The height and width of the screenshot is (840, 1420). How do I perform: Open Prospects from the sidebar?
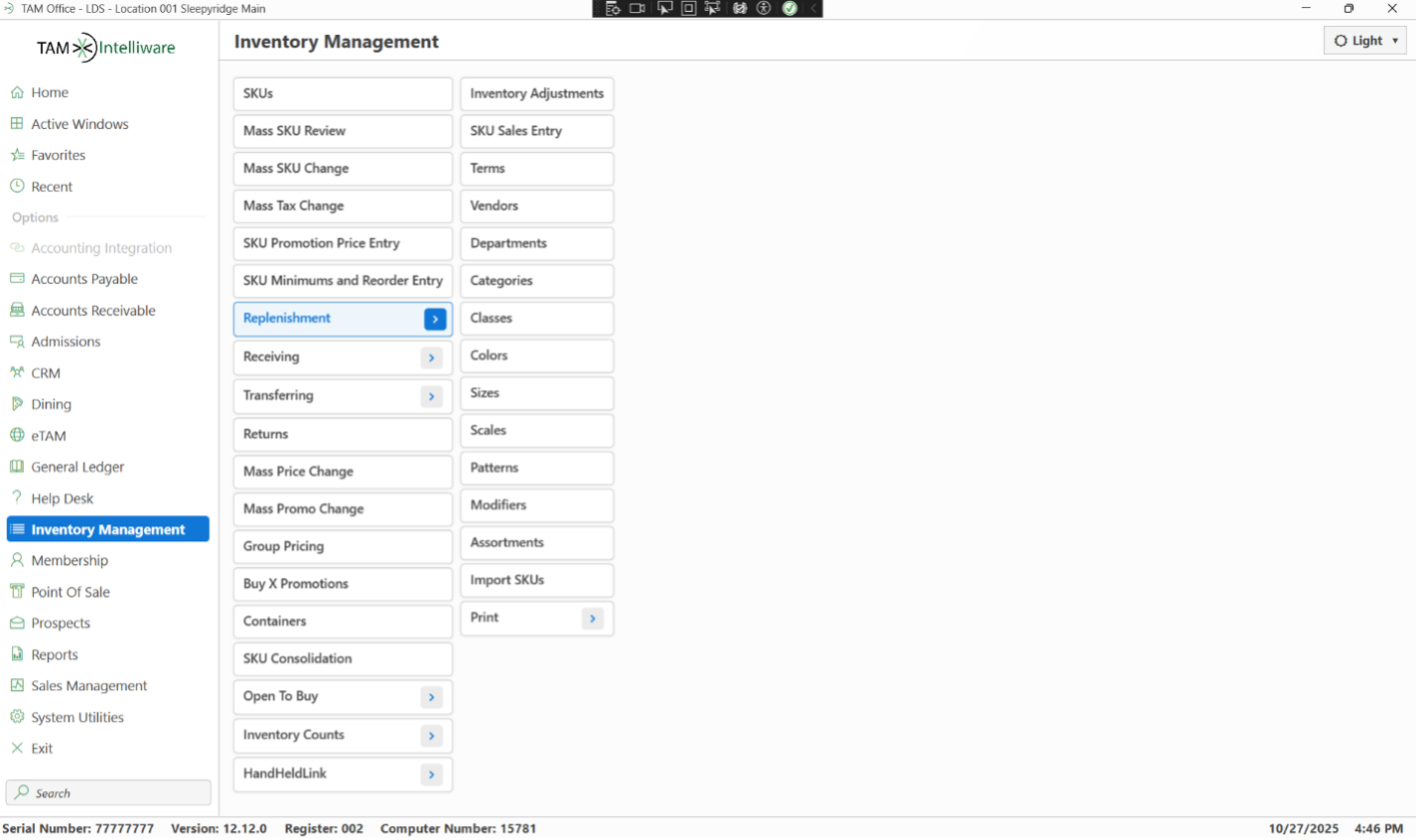(108, 624)
